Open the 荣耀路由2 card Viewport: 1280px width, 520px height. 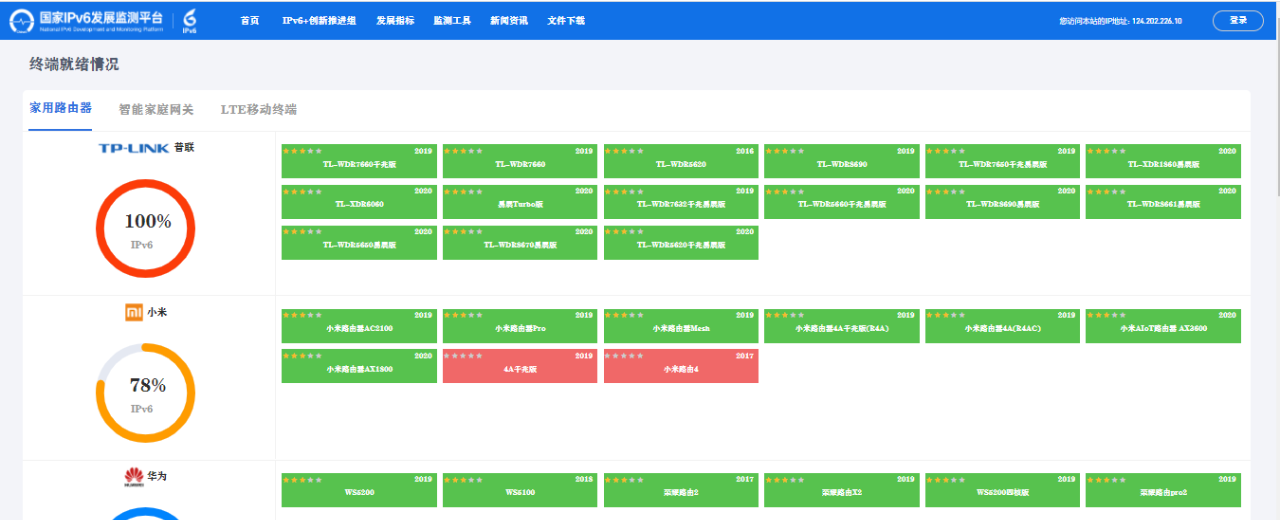[681, 490]
